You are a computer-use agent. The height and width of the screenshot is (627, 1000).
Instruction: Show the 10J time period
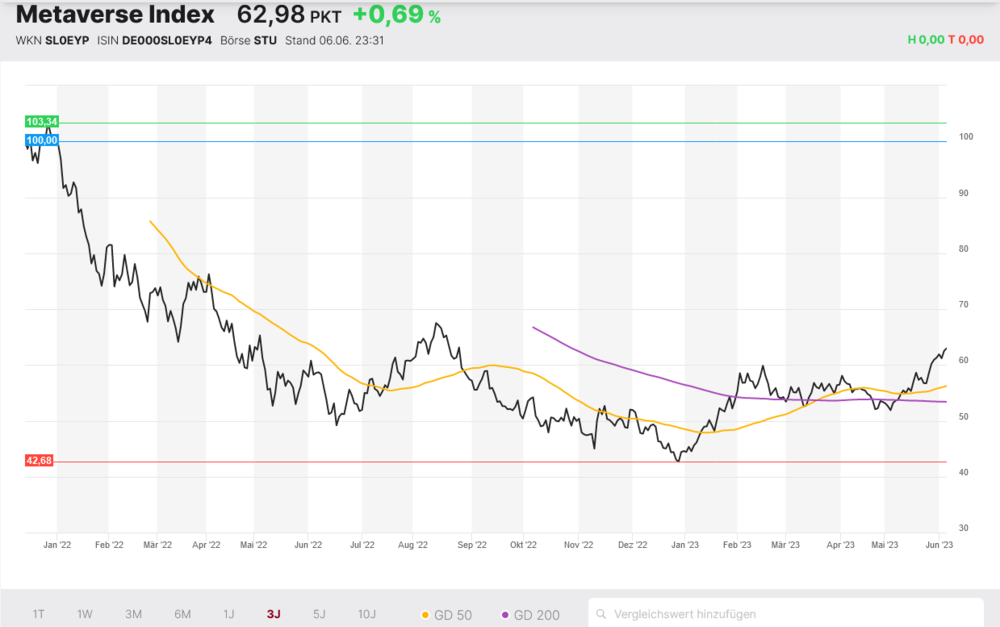367,614
